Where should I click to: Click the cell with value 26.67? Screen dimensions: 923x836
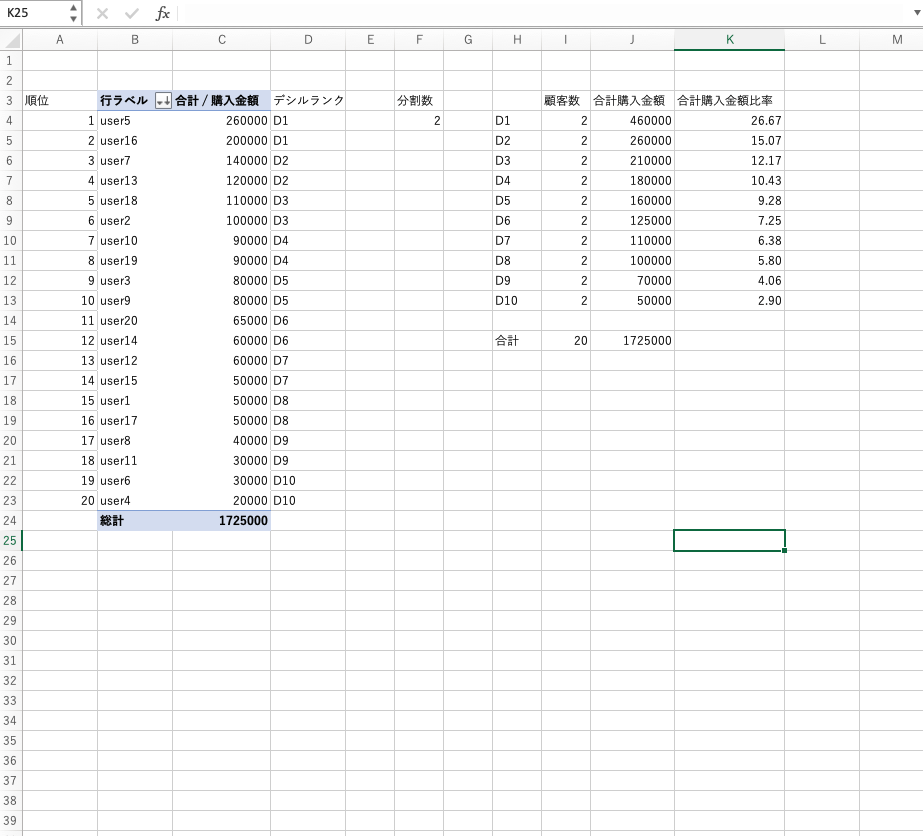[729, 121]
